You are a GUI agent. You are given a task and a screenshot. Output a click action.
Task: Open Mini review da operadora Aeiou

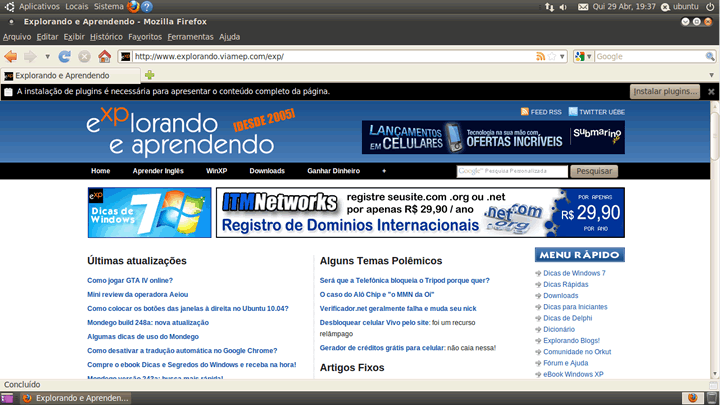[x=137, y=295]
